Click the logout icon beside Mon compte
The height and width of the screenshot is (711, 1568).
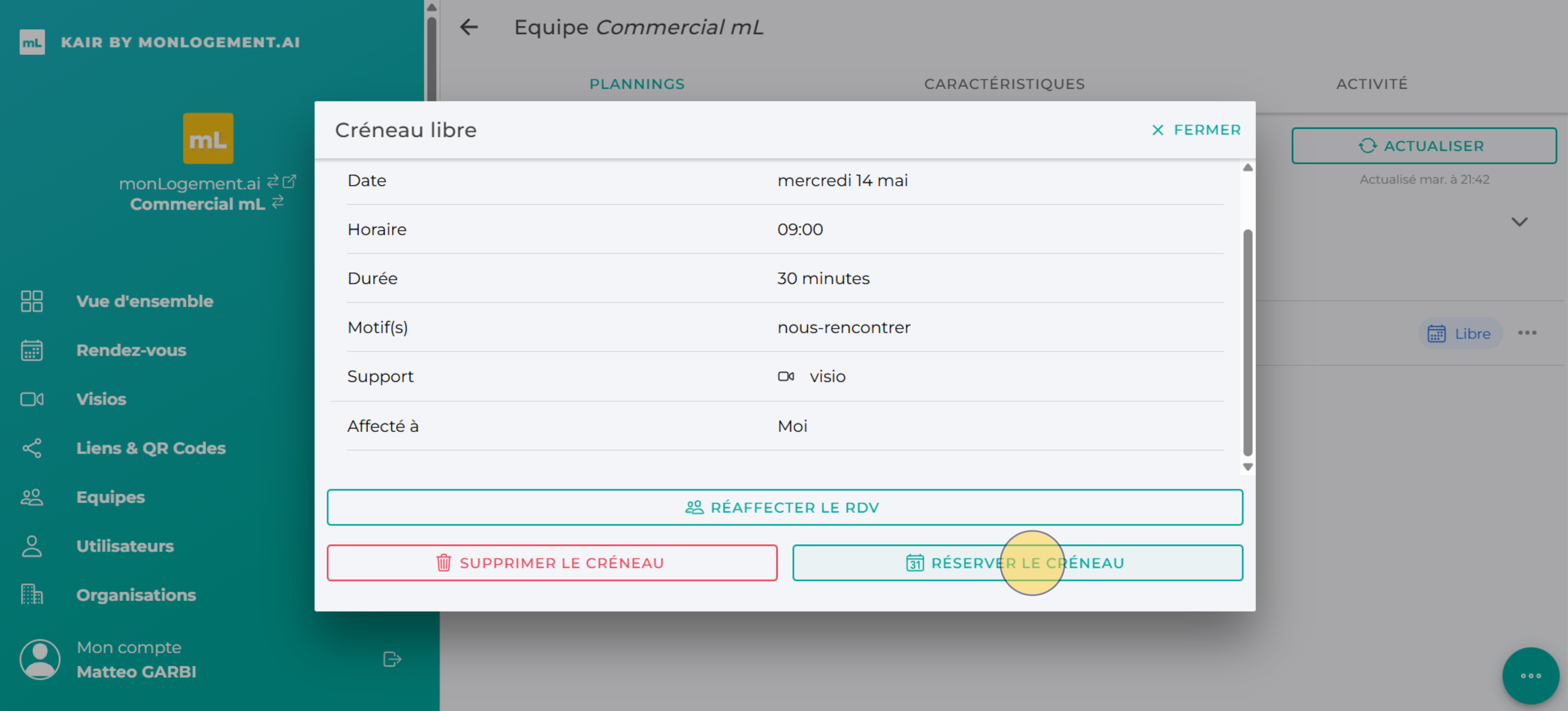(x=392, y=659)
